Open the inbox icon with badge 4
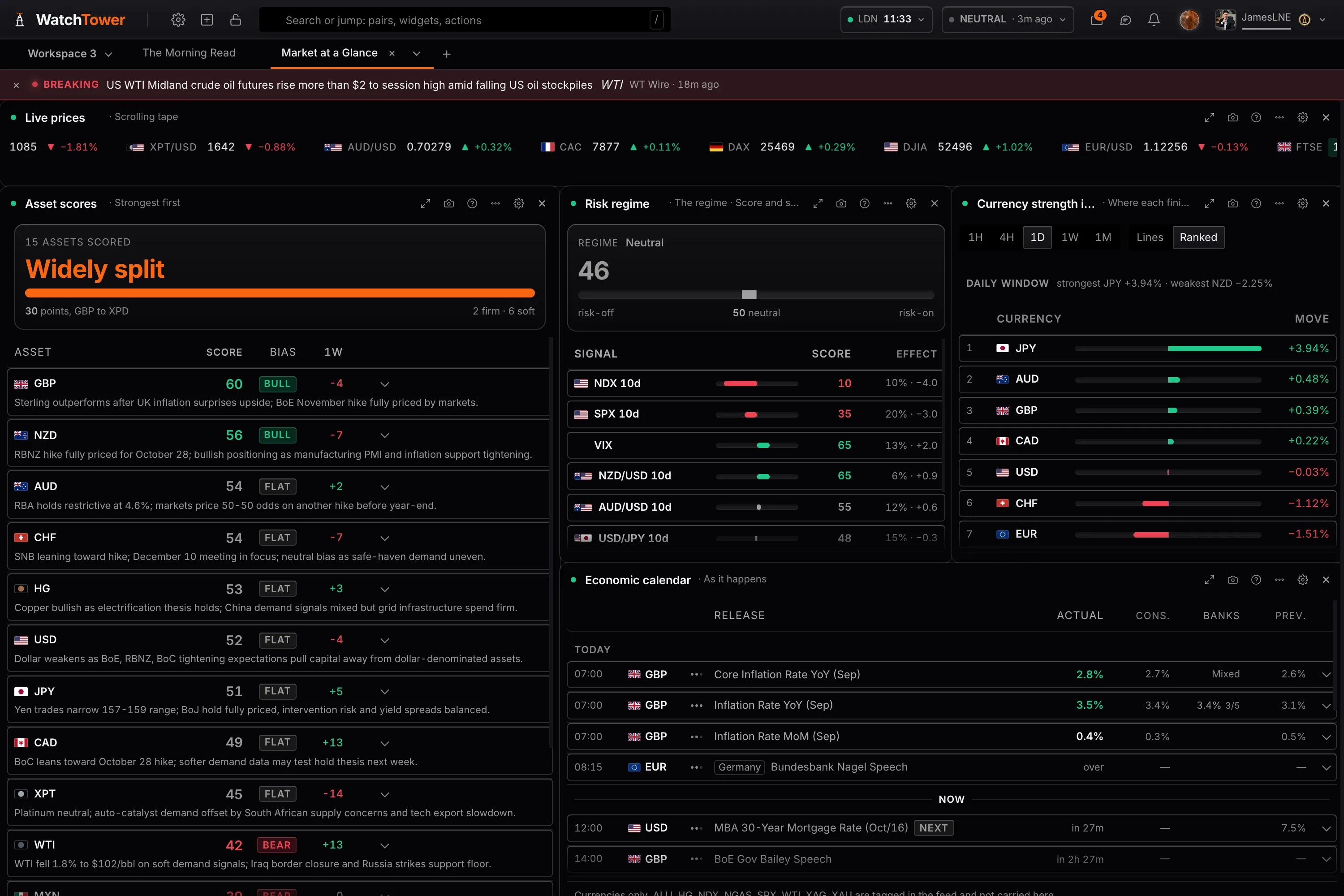The image size is (1344, 896). 1097,19
